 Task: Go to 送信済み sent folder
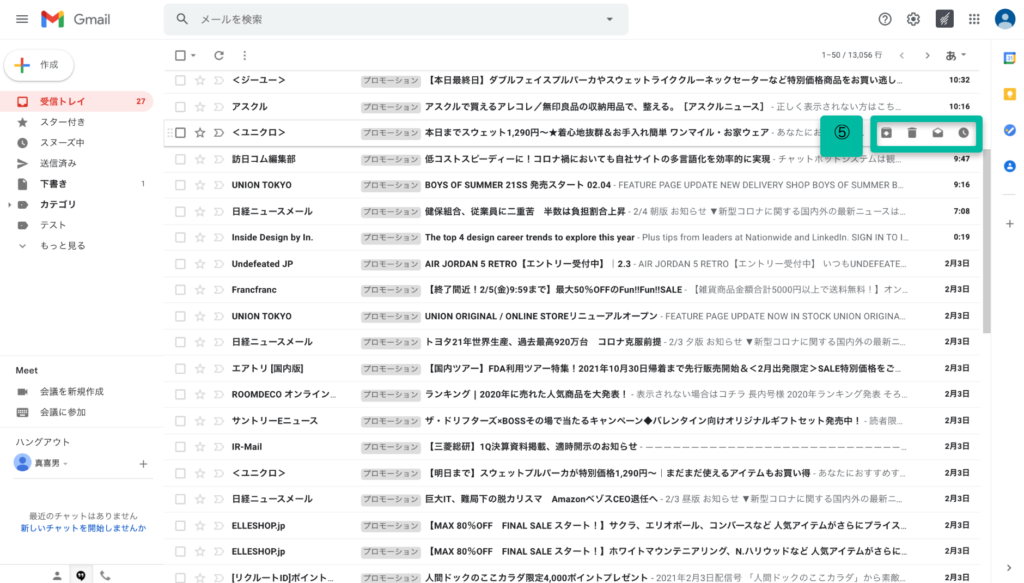[61, 163]
